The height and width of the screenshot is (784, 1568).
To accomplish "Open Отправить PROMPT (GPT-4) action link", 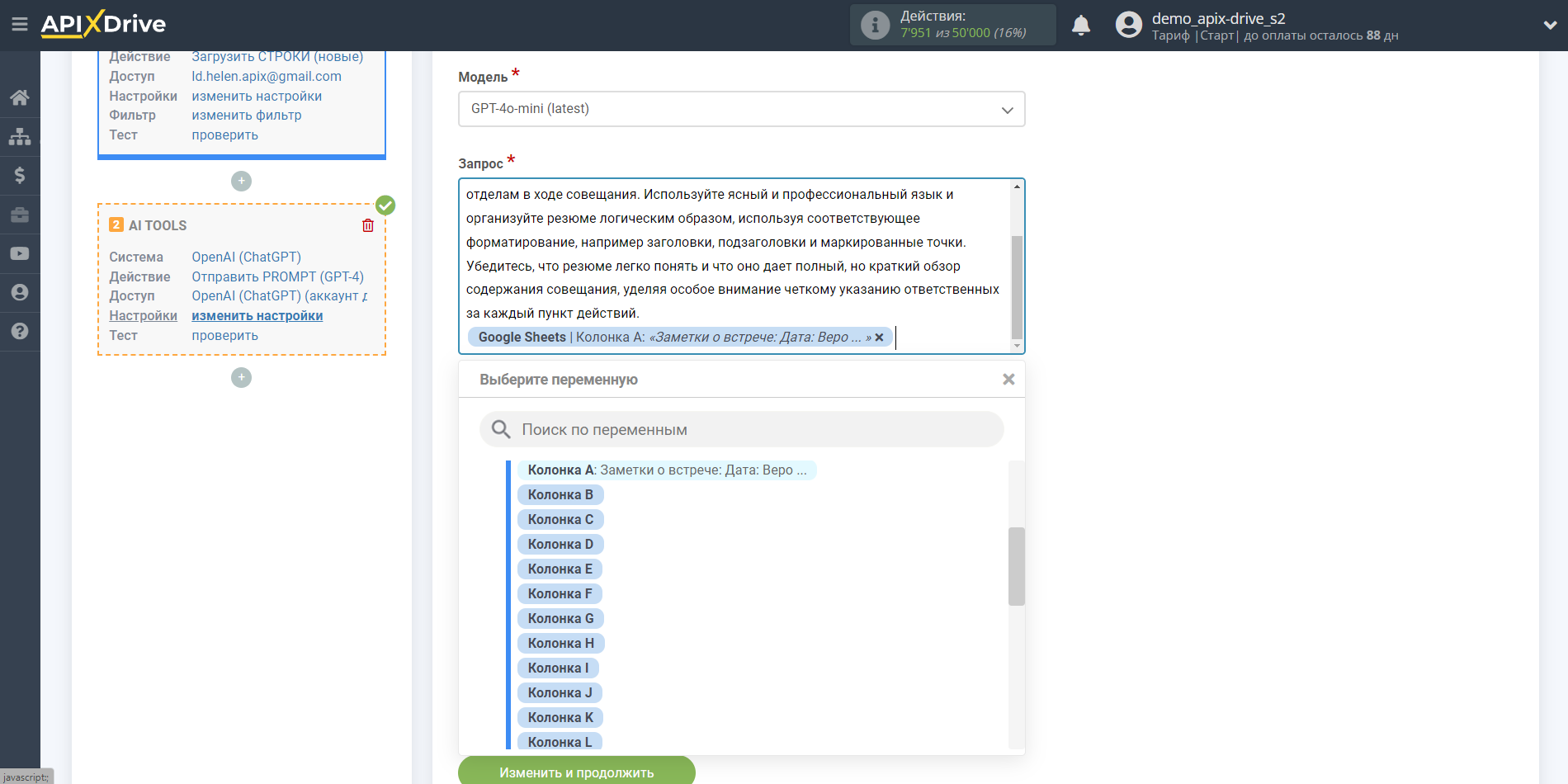I will point(277,276).
